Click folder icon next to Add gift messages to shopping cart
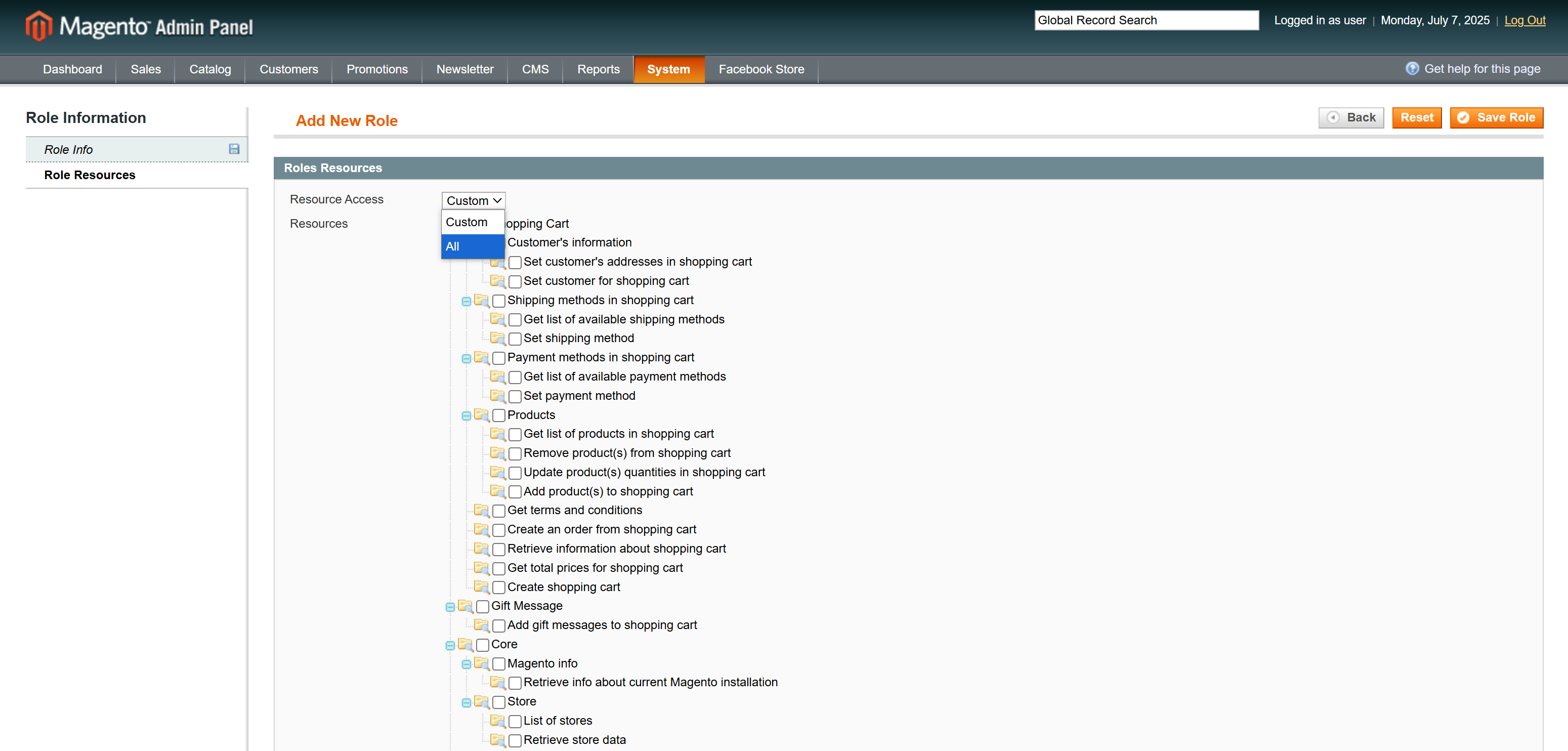The height and width of the screenshot is (751, 1568). [482, 625]
